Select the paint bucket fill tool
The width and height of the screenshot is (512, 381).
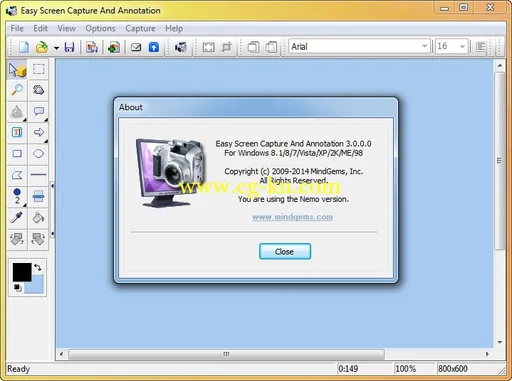pos(39,218)
